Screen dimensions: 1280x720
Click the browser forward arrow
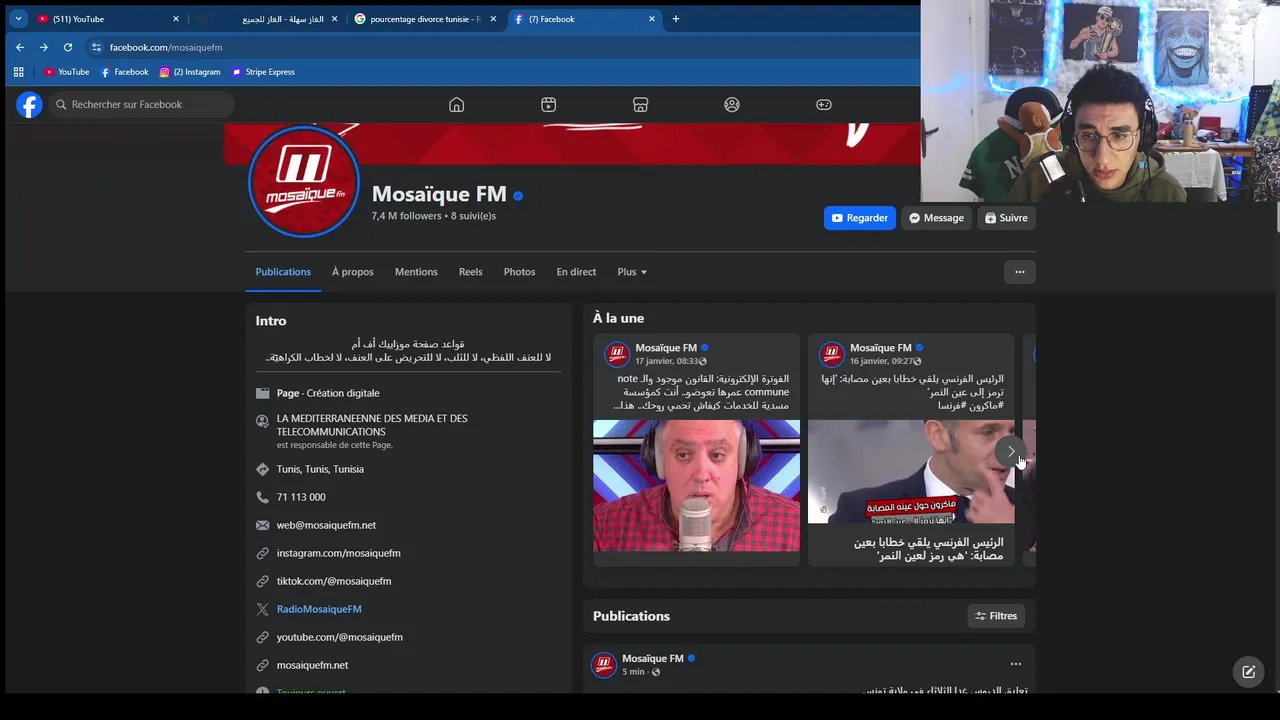pos(43,47)
